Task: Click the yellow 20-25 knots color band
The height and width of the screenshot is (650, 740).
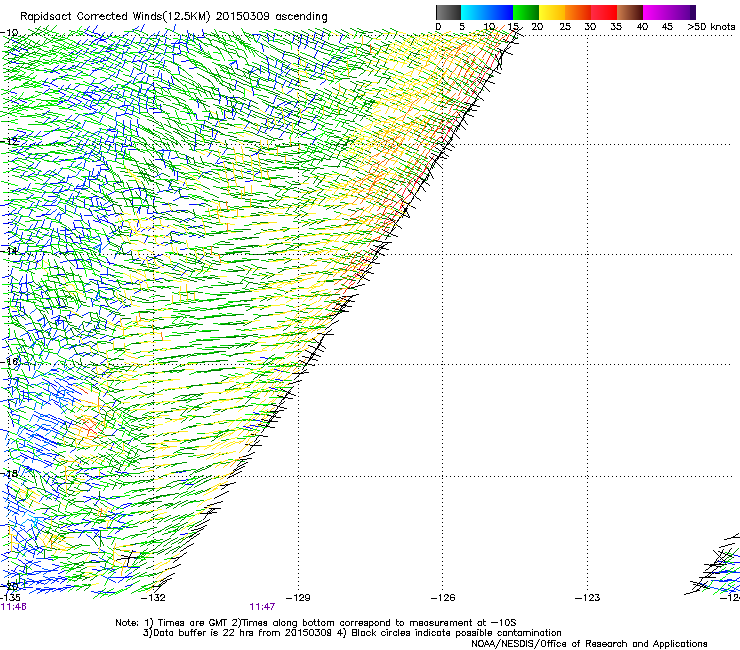Action: point(552,12)
